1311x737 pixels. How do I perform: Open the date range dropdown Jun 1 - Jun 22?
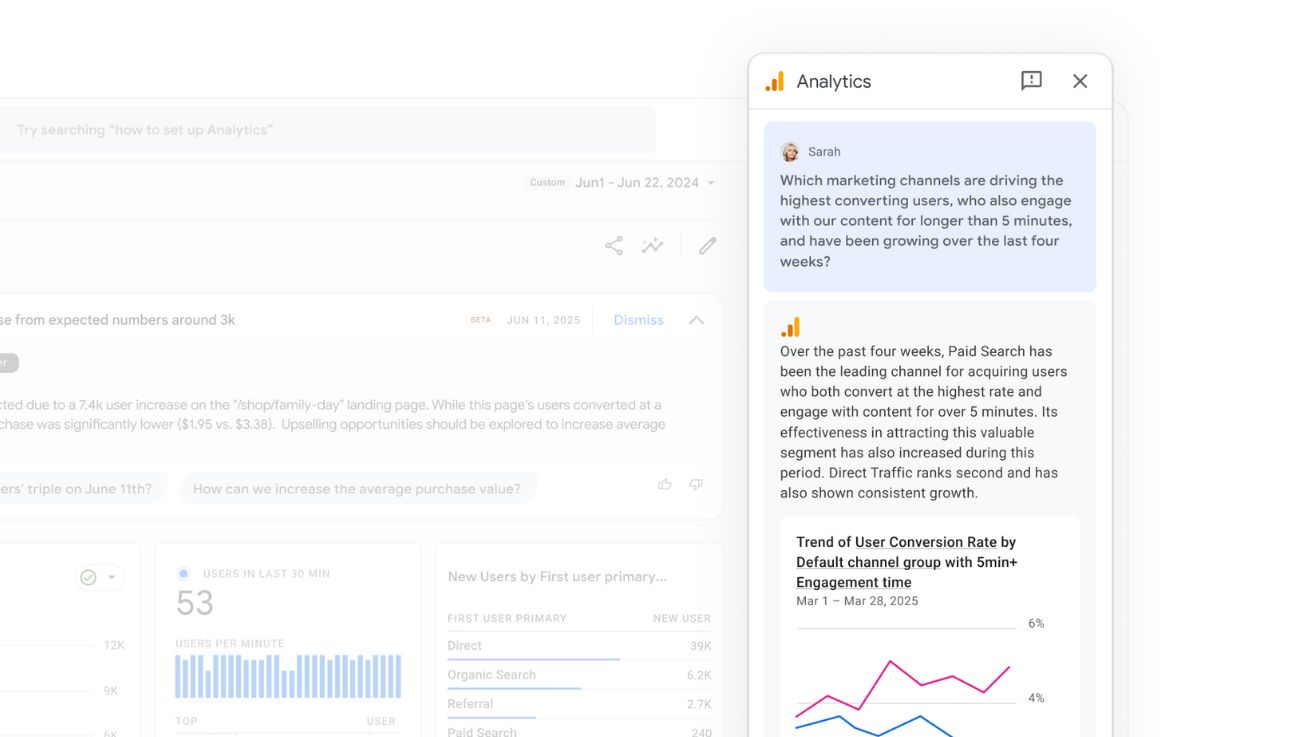644,183
